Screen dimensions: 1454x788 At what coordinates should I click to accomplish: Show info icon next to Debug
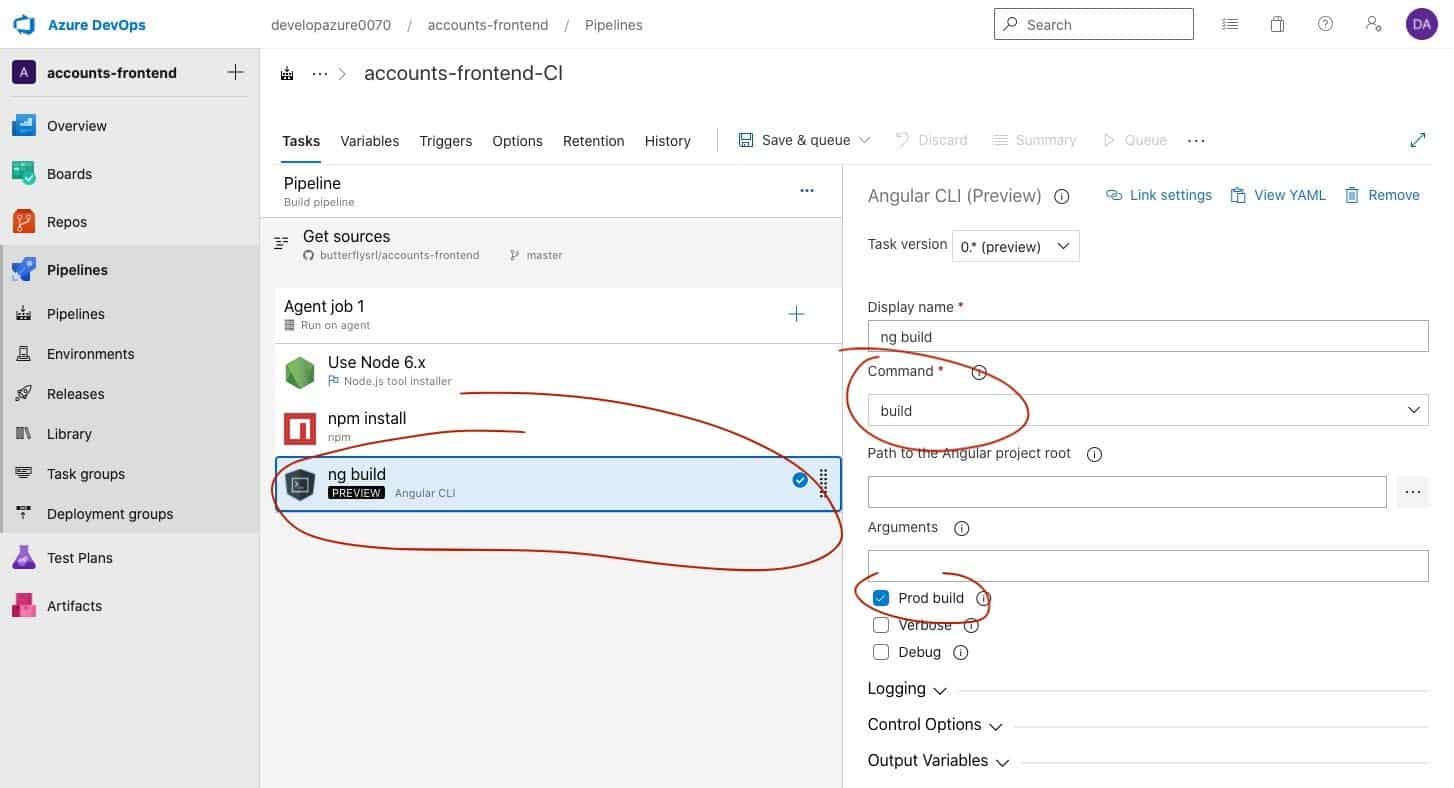(961, 652)
